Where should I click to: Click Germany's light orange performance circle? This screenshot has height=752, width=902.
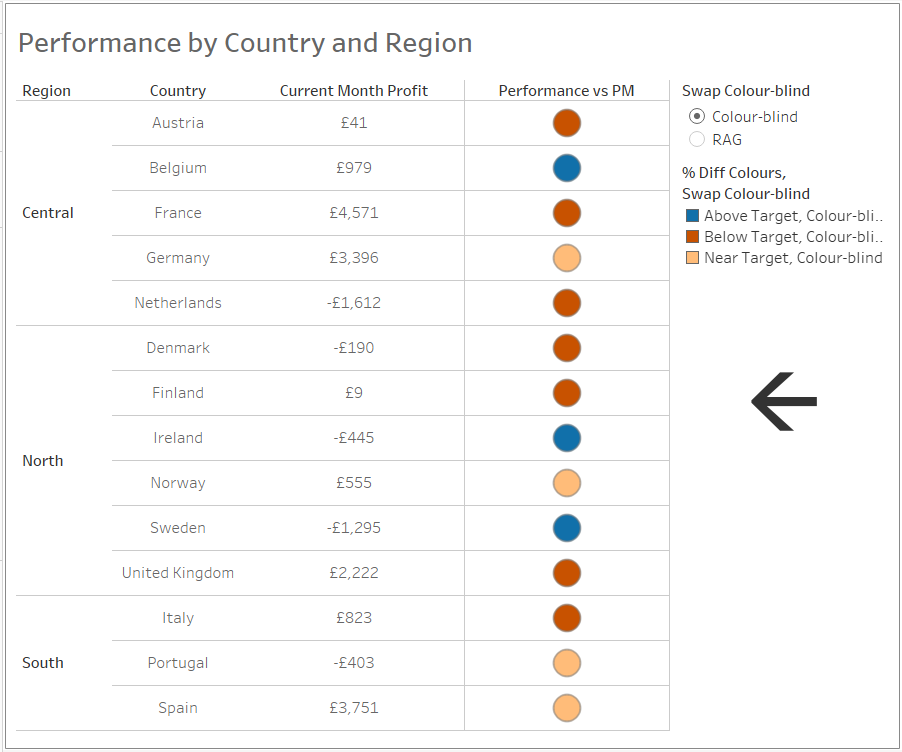point(567,258)
